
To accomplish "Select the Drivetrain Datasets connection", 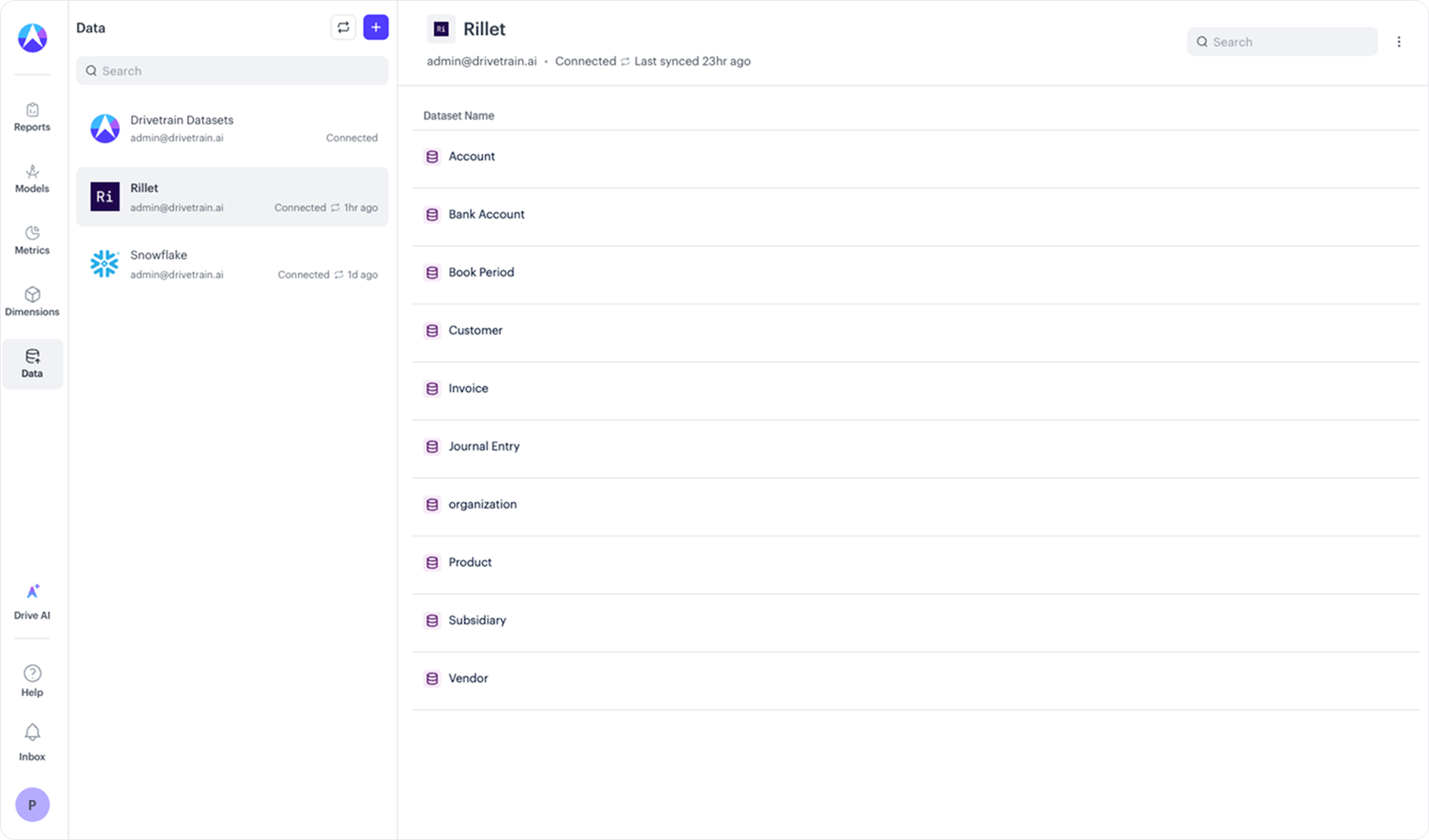I will pyautogui.click(x=232, y=129).
